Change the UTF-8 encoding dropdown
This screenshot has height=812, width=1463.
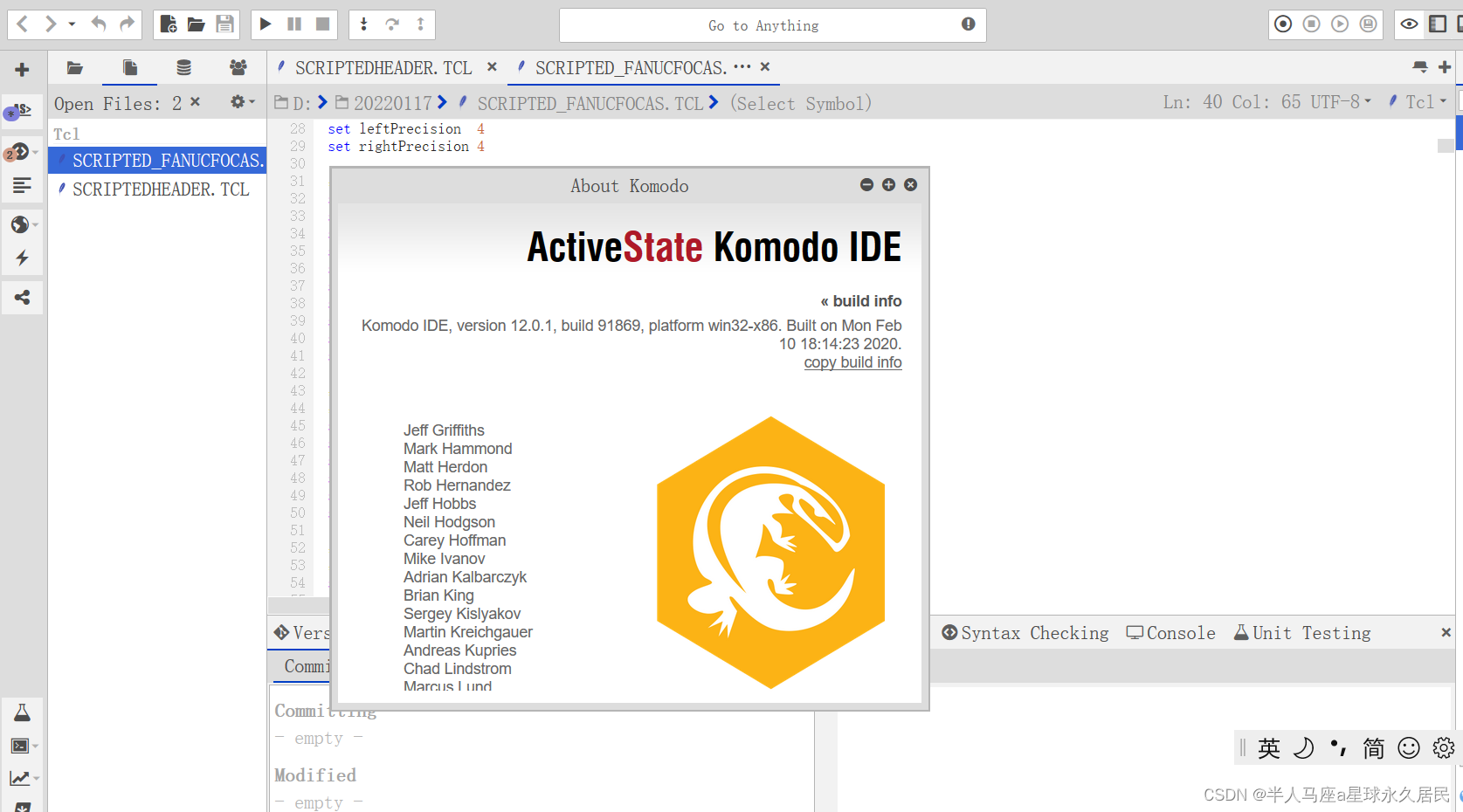1341,102
